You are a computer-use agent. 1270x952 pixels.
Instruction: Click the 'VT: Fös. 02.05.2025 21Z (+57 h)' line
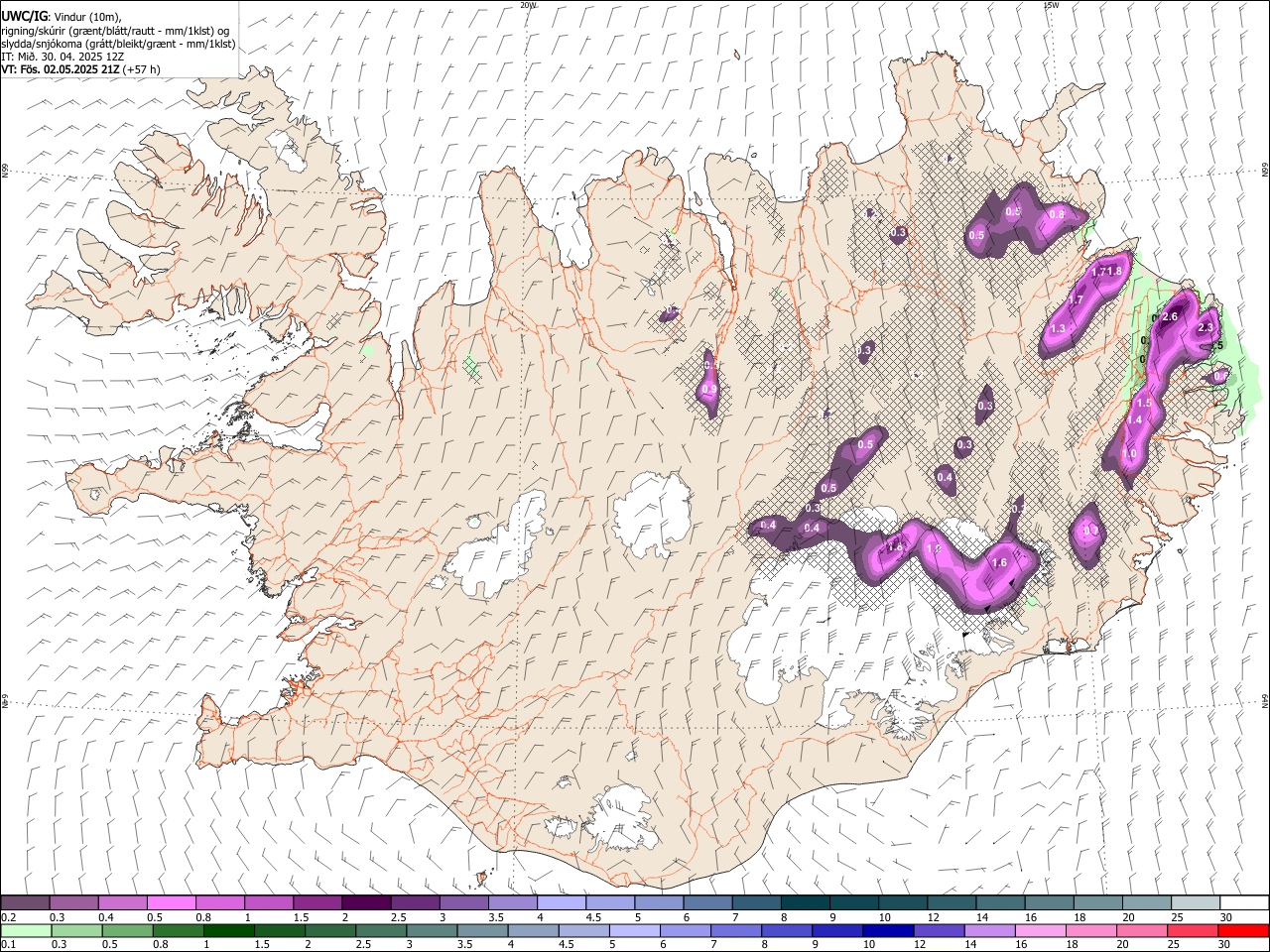click(81, 69)
